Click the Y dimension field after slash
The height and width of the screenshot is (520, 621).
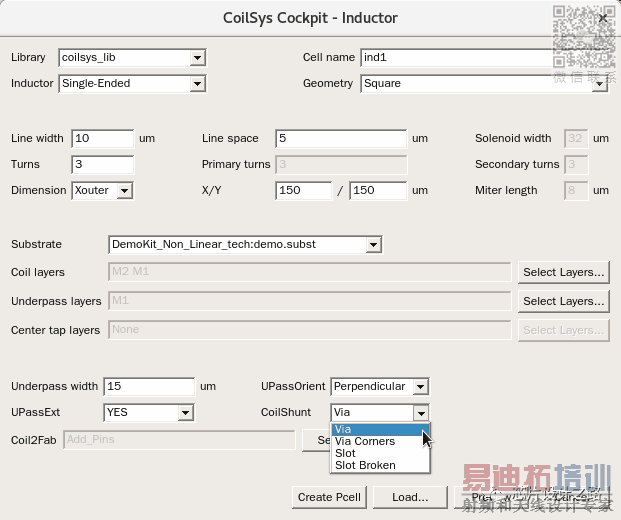[378, 190]
